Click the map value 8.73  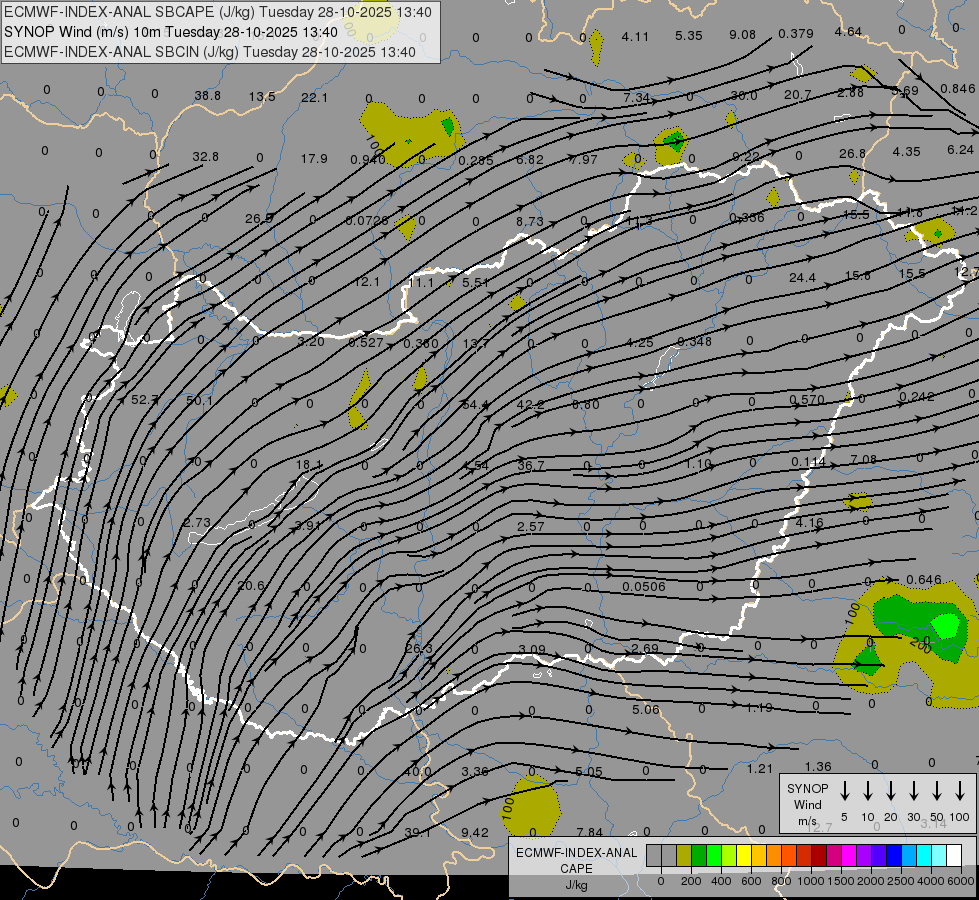pos(530,221)
